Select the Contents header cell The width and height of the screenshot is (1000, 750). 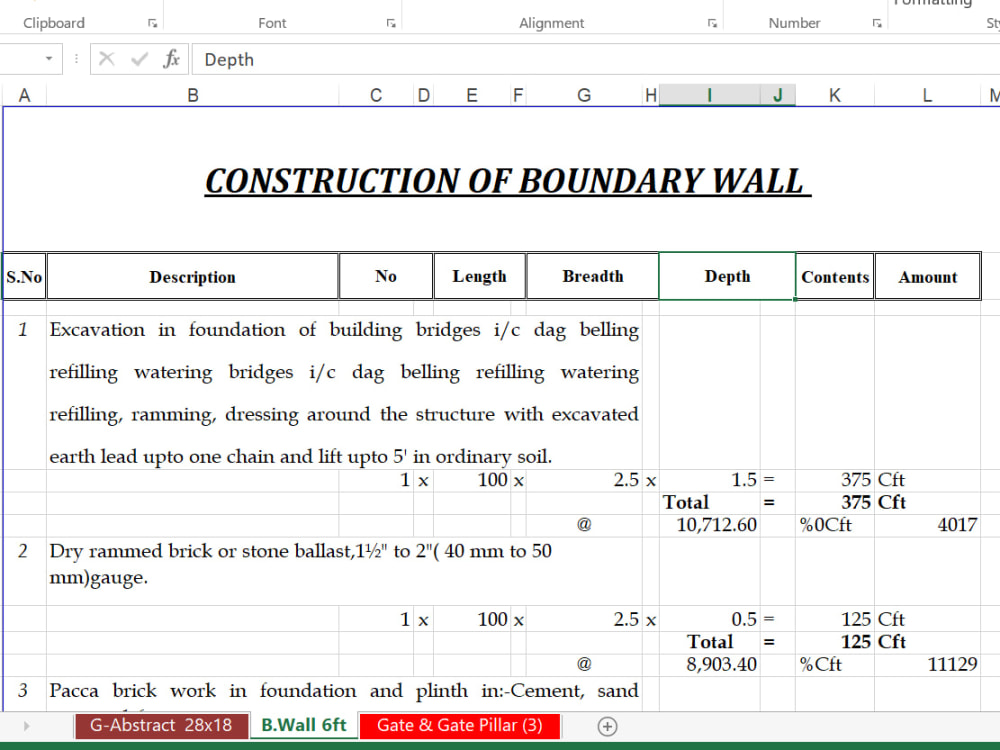point(835,276)
